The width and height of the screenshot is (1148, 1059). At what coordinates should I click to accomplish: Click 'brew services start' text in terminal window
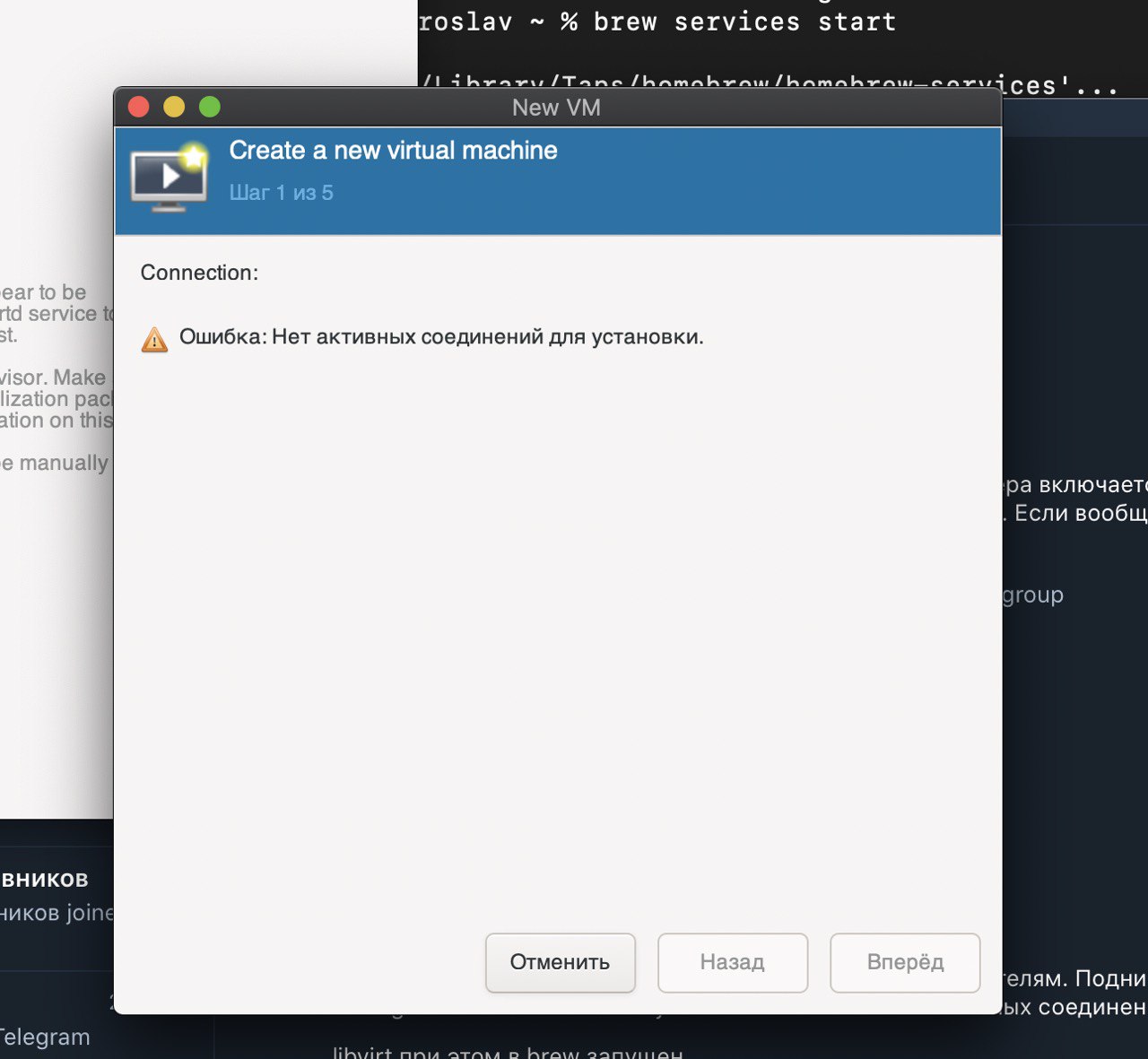click(x=744, y=22)
